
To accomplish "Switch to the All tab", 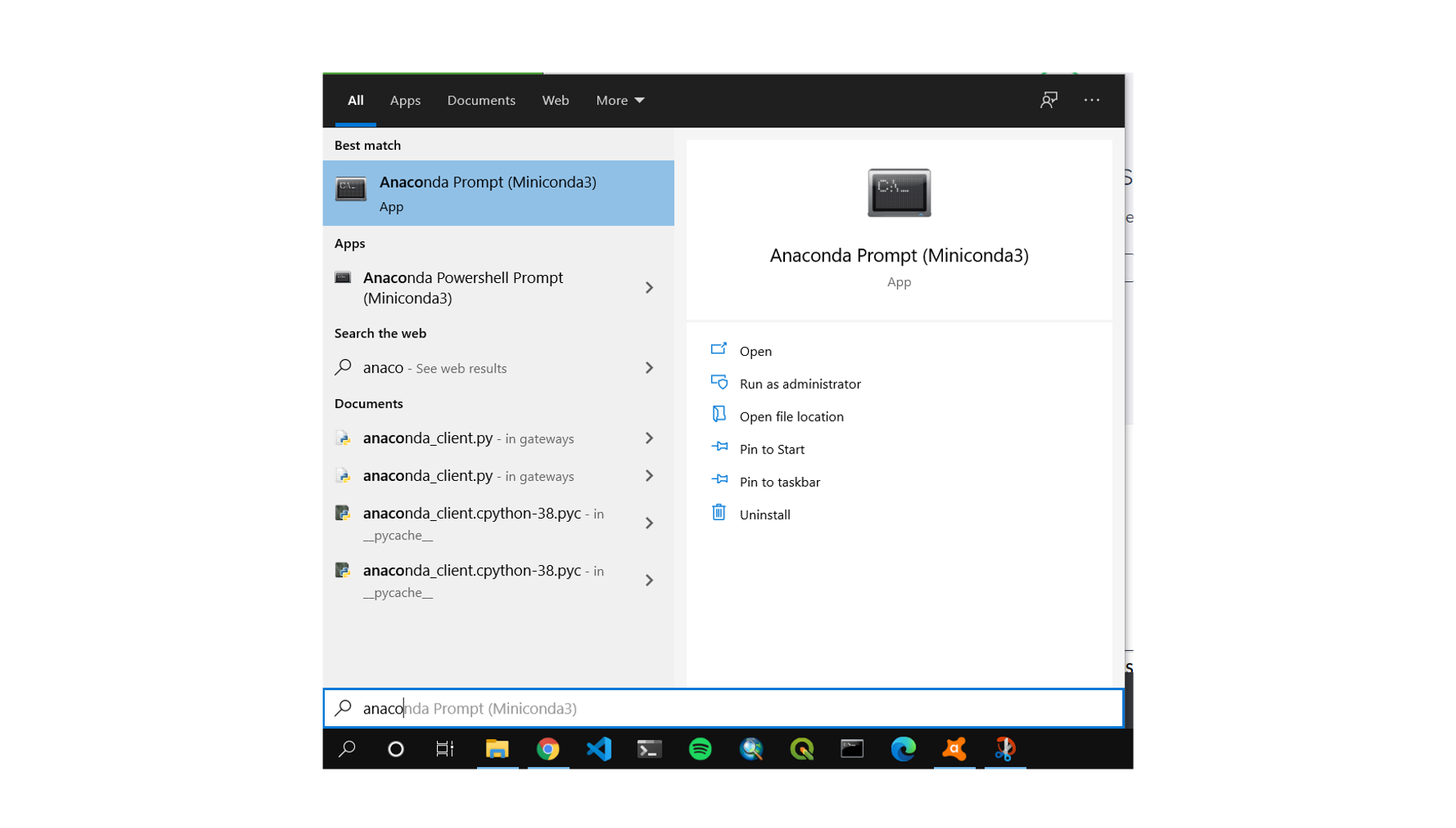I will [x=355, y=100].
